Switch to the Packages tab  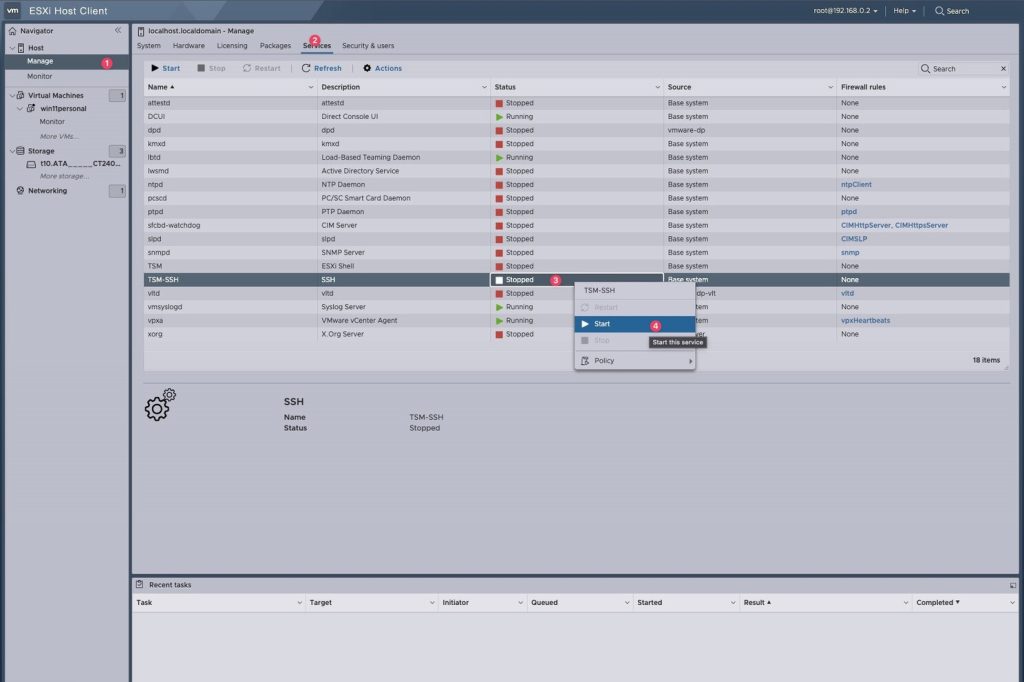click(275, 46)
